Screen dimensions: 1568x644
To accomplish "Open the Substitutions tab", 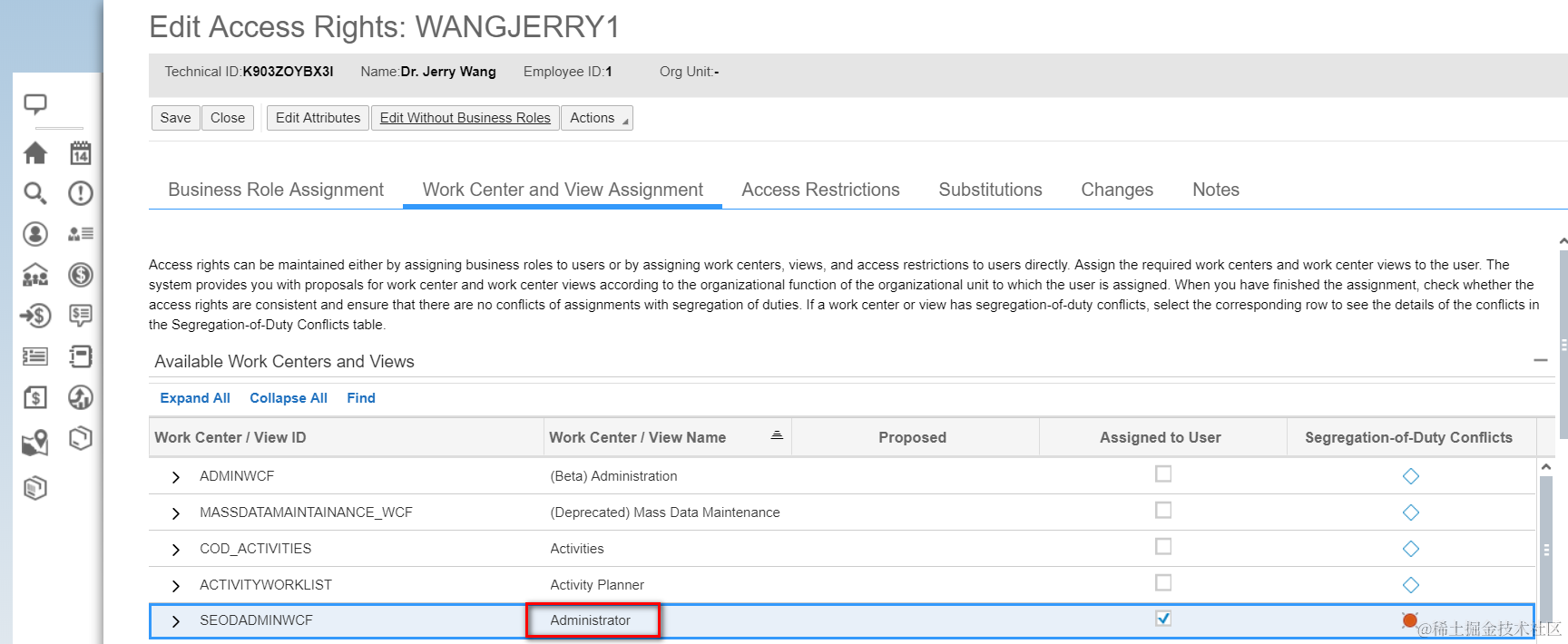I will pos(990,190).
